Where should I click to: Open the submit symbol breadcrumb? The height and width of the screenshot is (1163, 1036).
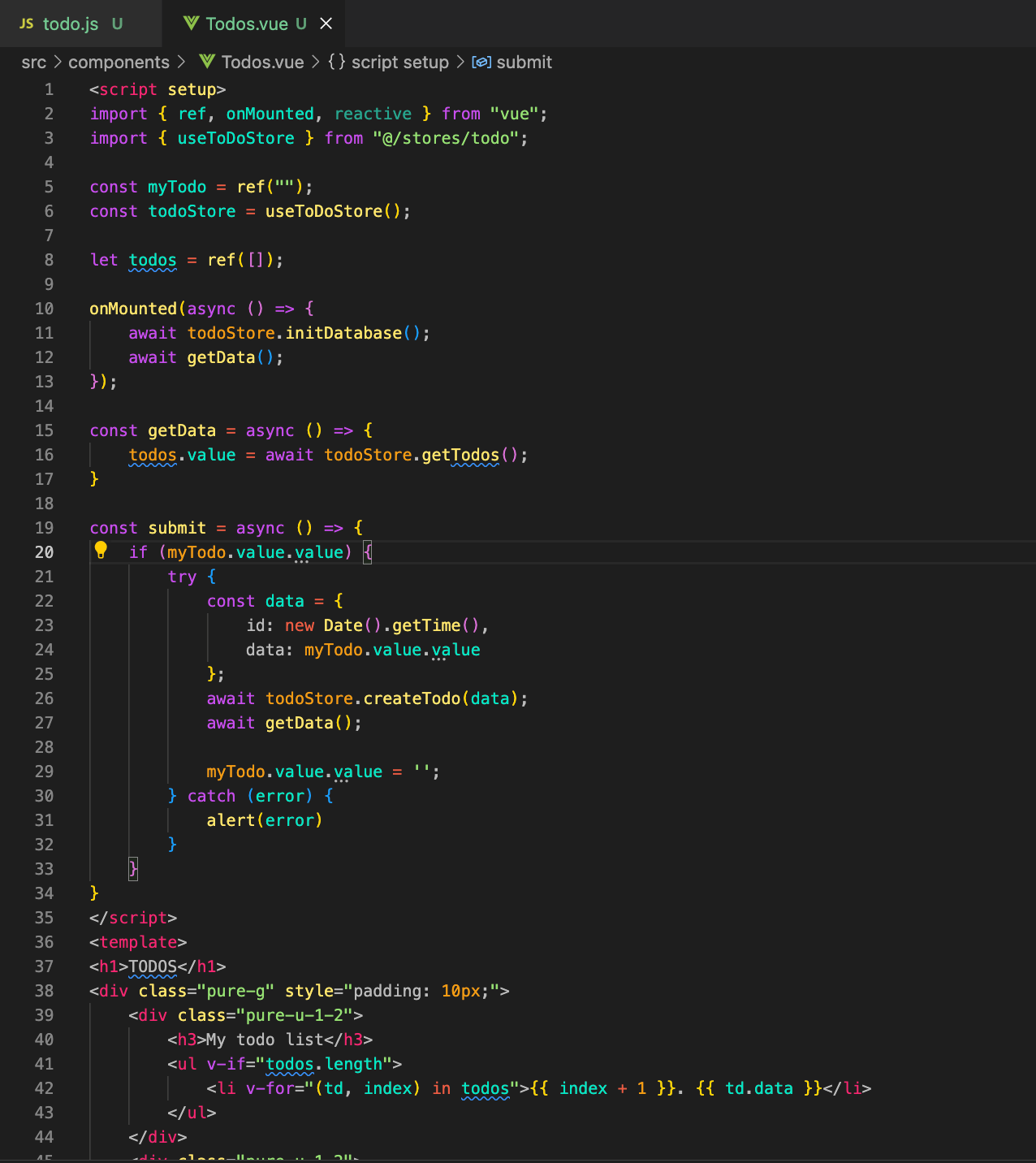click(x=524, y=62)
